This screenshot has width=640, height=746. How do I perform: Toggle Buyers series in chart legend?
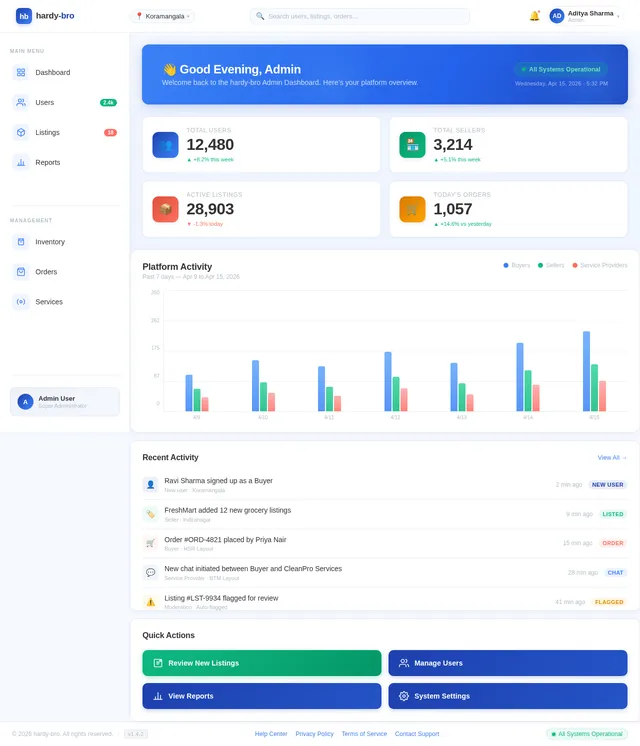(x=517, y=265)
